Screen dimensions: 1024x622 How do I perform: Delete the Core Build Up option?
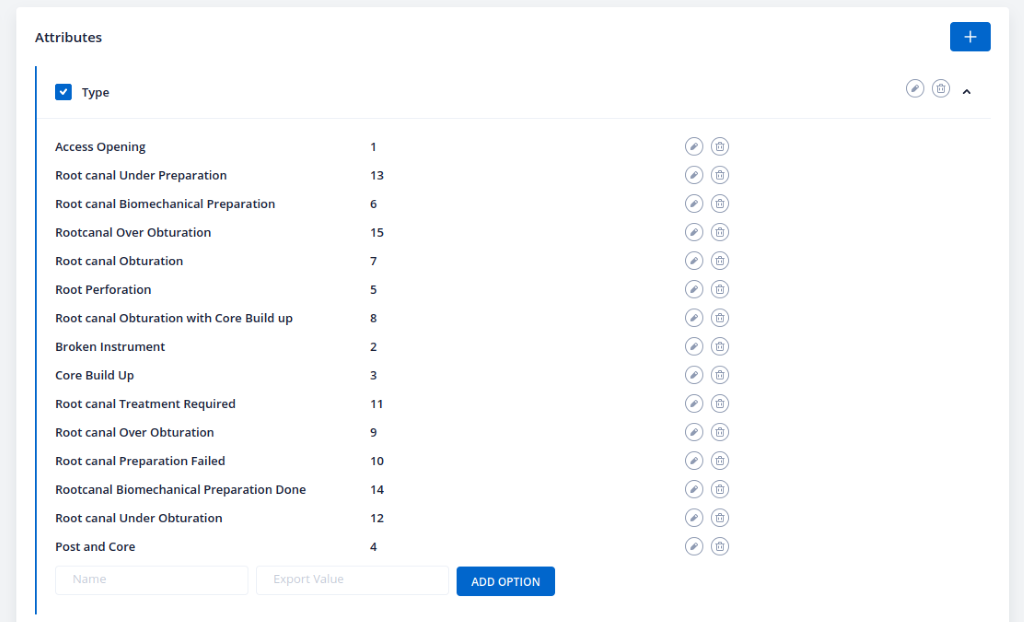[720, 375]
